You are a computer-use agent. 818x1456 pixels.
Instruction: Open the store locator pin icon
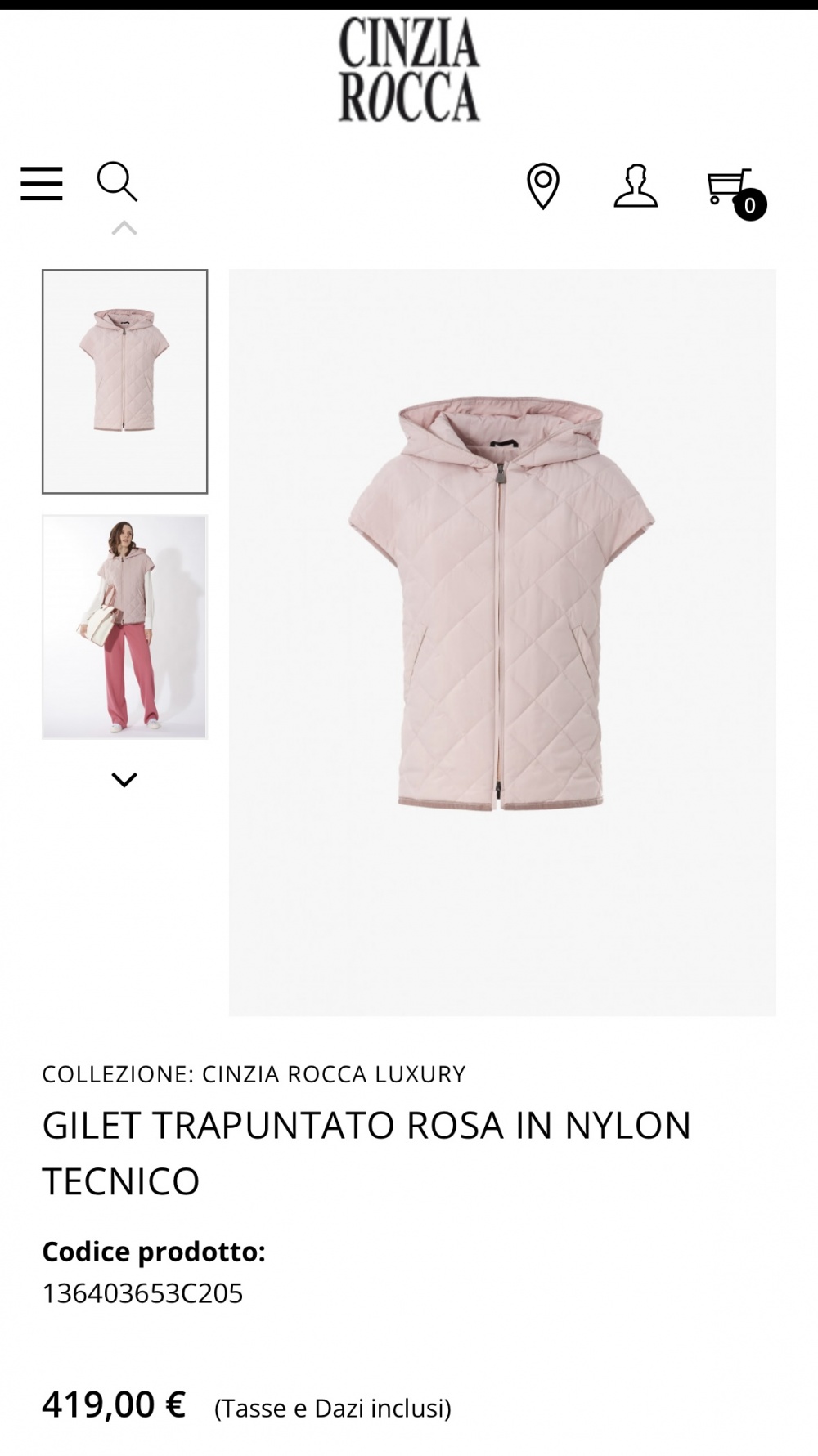click(x=542, y=186)
